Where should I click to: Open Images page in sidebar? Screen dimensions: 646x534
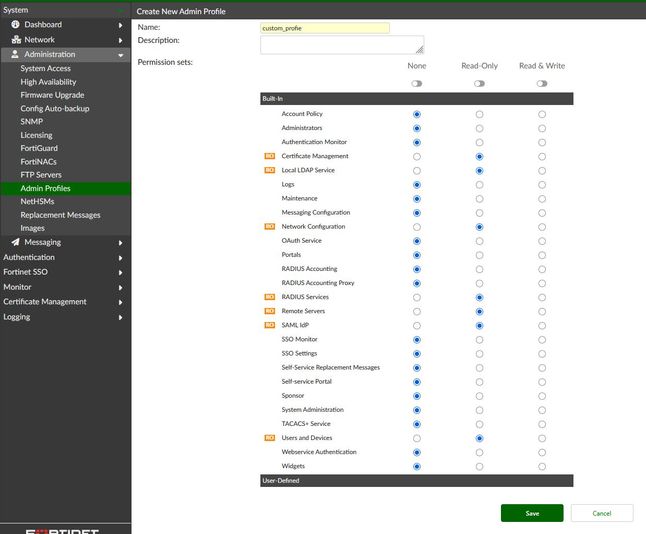coord(33,228)
